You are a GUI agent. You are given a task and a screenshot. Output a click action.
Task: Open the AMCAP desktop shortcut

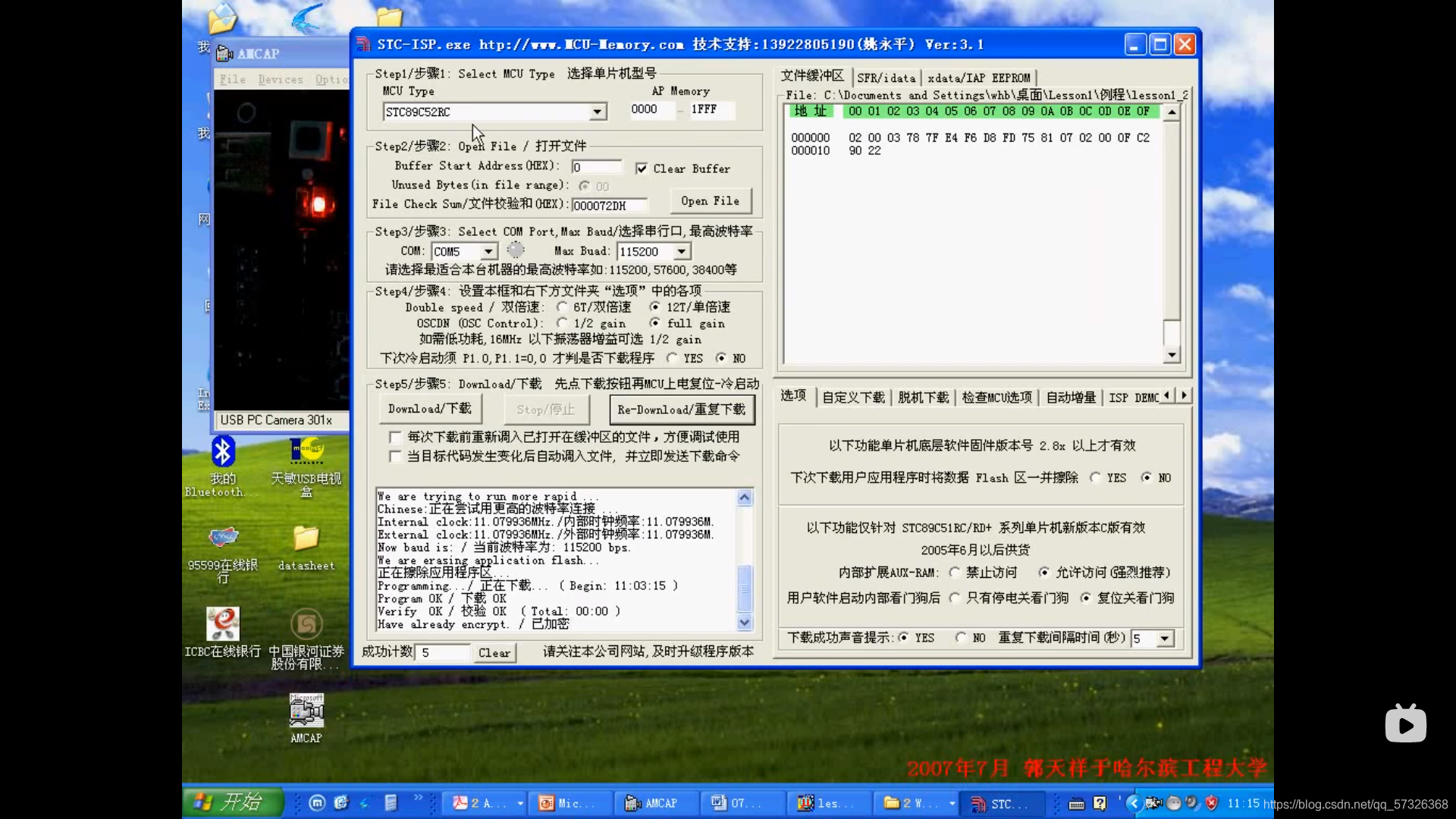point(306,711)
